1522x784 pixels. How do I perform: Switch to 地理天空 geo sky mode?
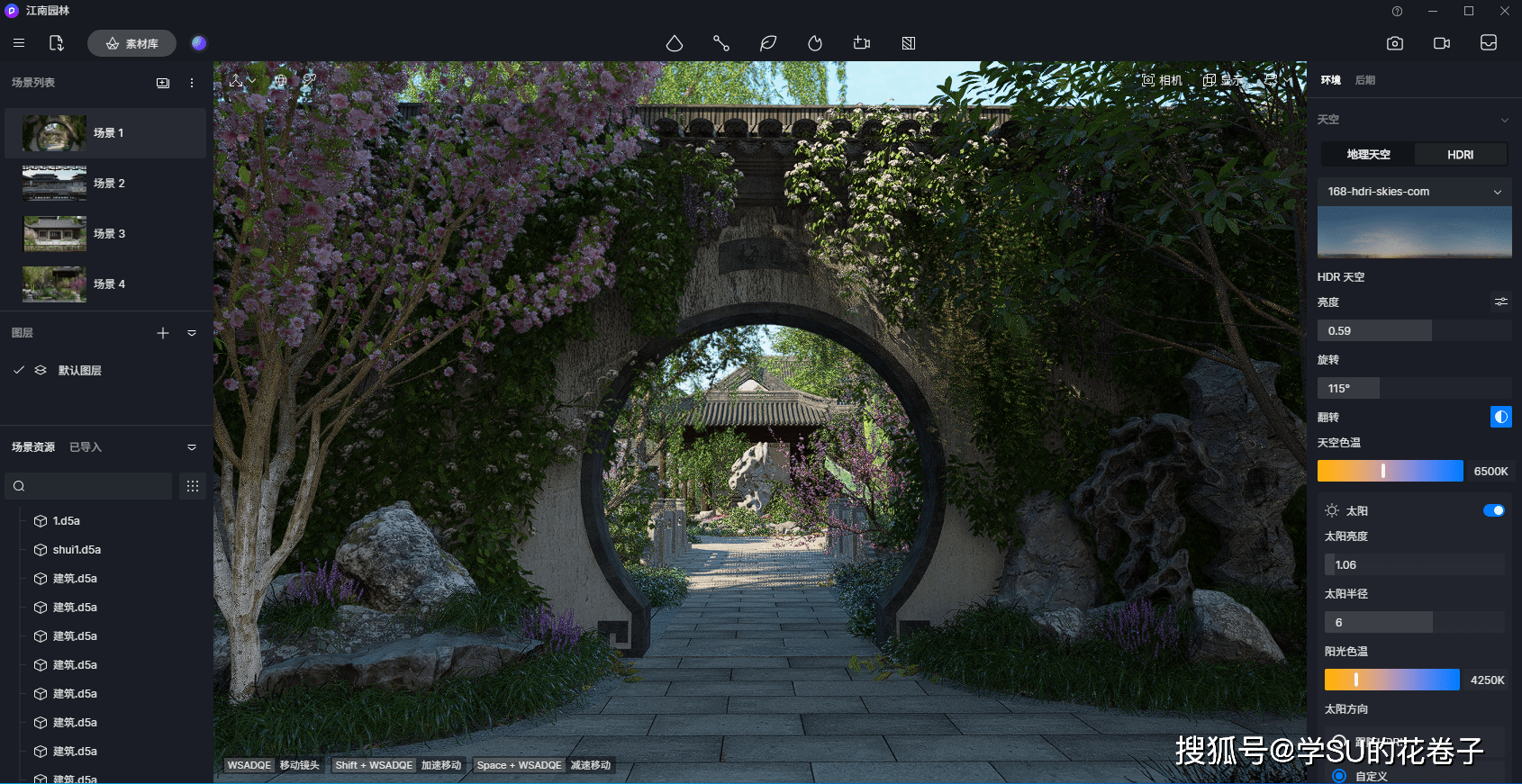(1368, 155)
